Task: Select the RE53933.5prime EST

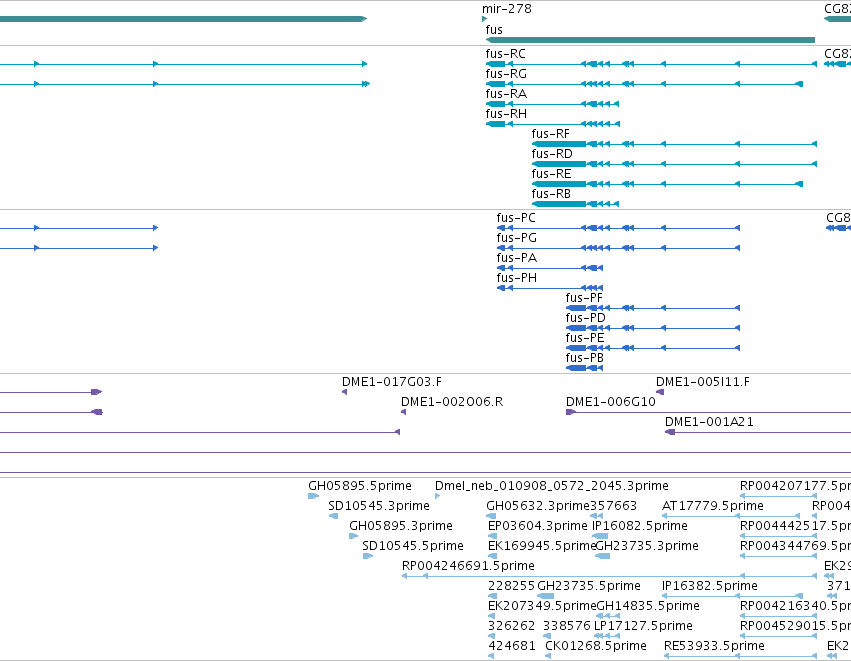Action: [x=740, y=656]
